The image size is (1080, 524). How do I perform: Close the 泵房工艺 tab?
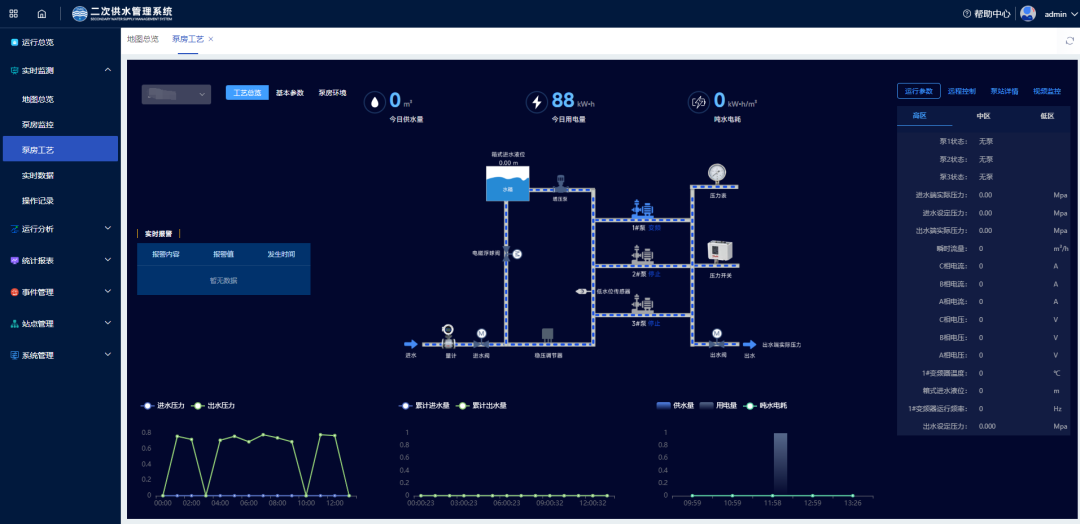(211, 39)
